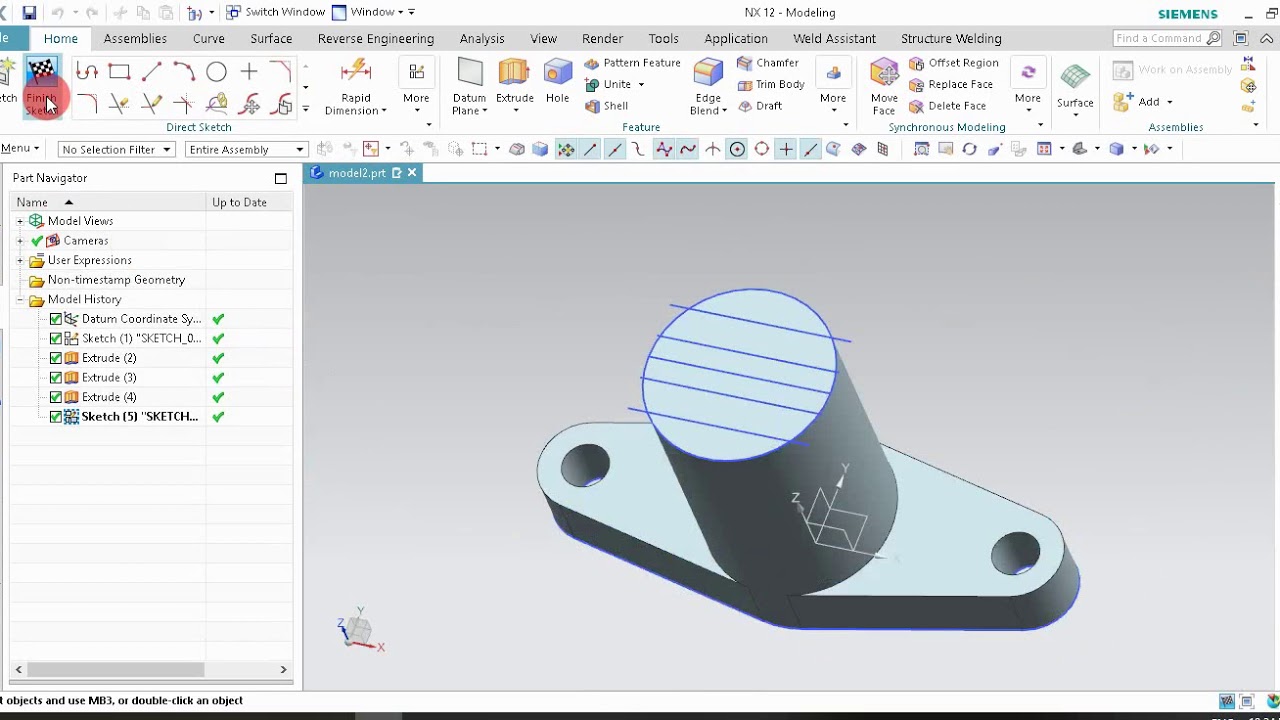Click the Finish Sketch icon
1280x720 pixels.
click(x=41, y=74)
